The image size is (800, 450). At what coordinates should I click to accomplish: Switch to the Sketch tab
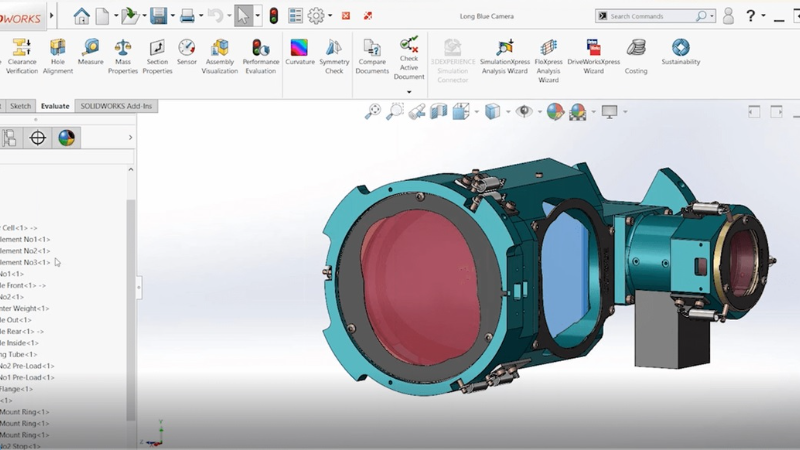20,106
